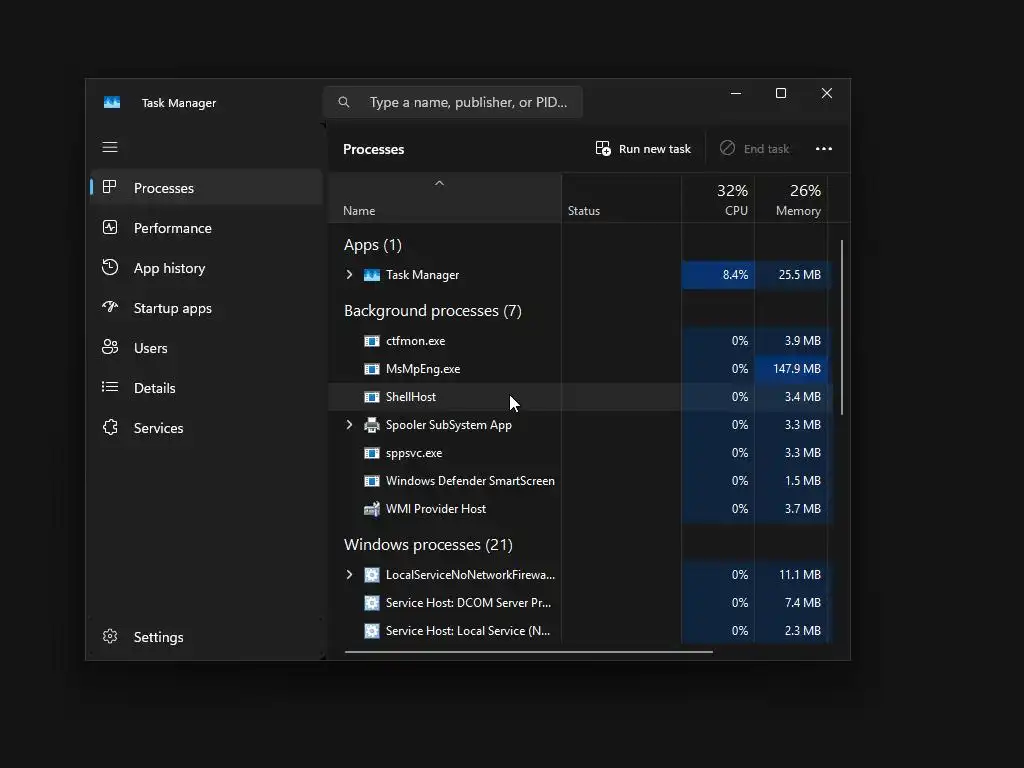Screen dimensions: 1024x768
Task: Click the Users people icon
Action: click(x=110, y=347)
